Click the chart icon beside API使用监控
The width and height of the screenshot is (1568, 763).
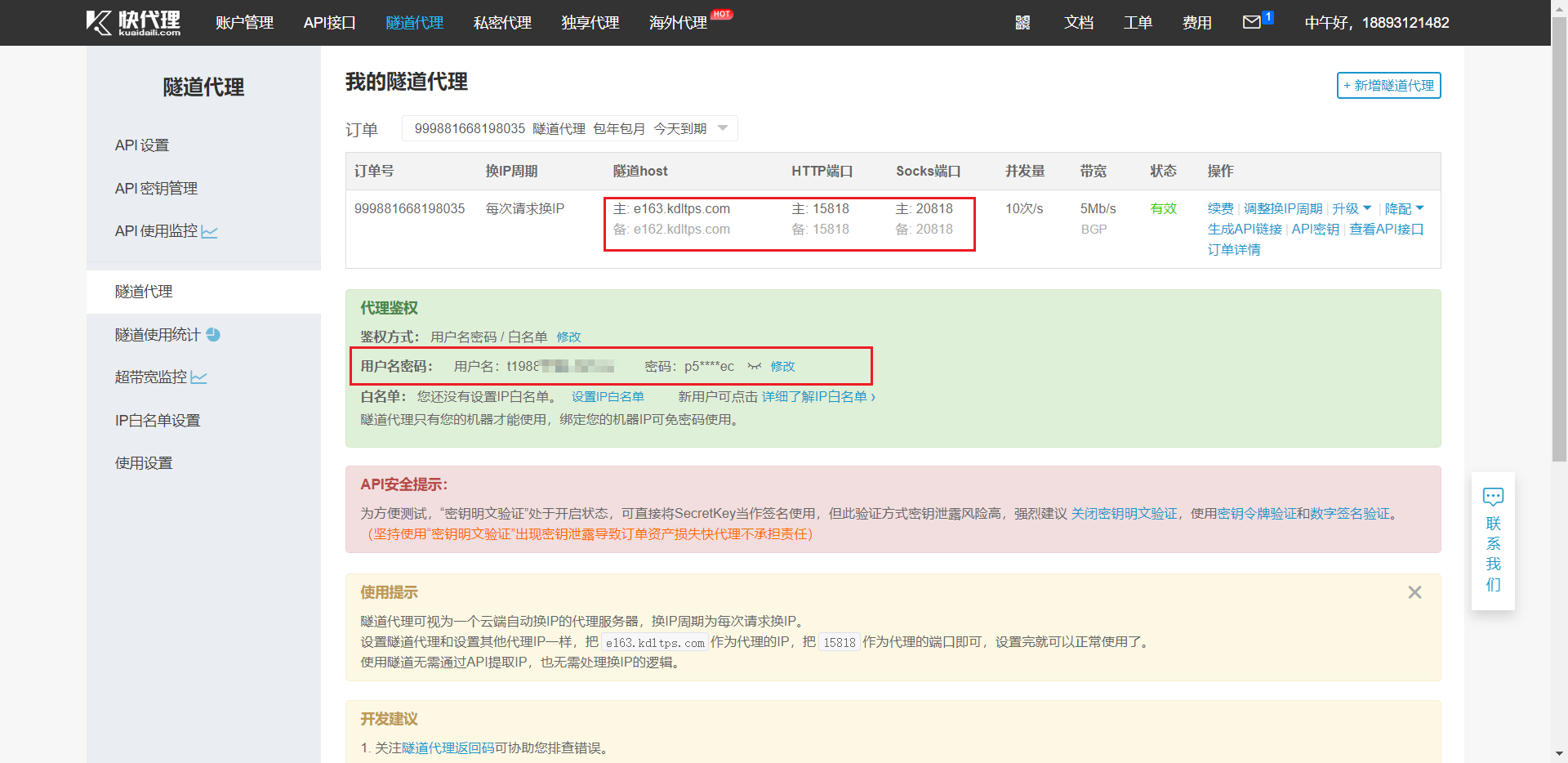click(x=210, y=232)
